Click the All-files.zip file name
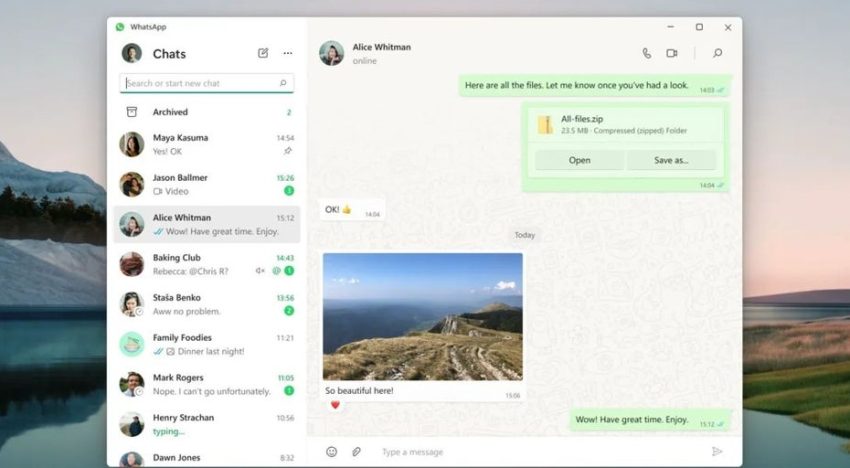Viewport: 850px width, 468px height. click(x=582, y=119)
